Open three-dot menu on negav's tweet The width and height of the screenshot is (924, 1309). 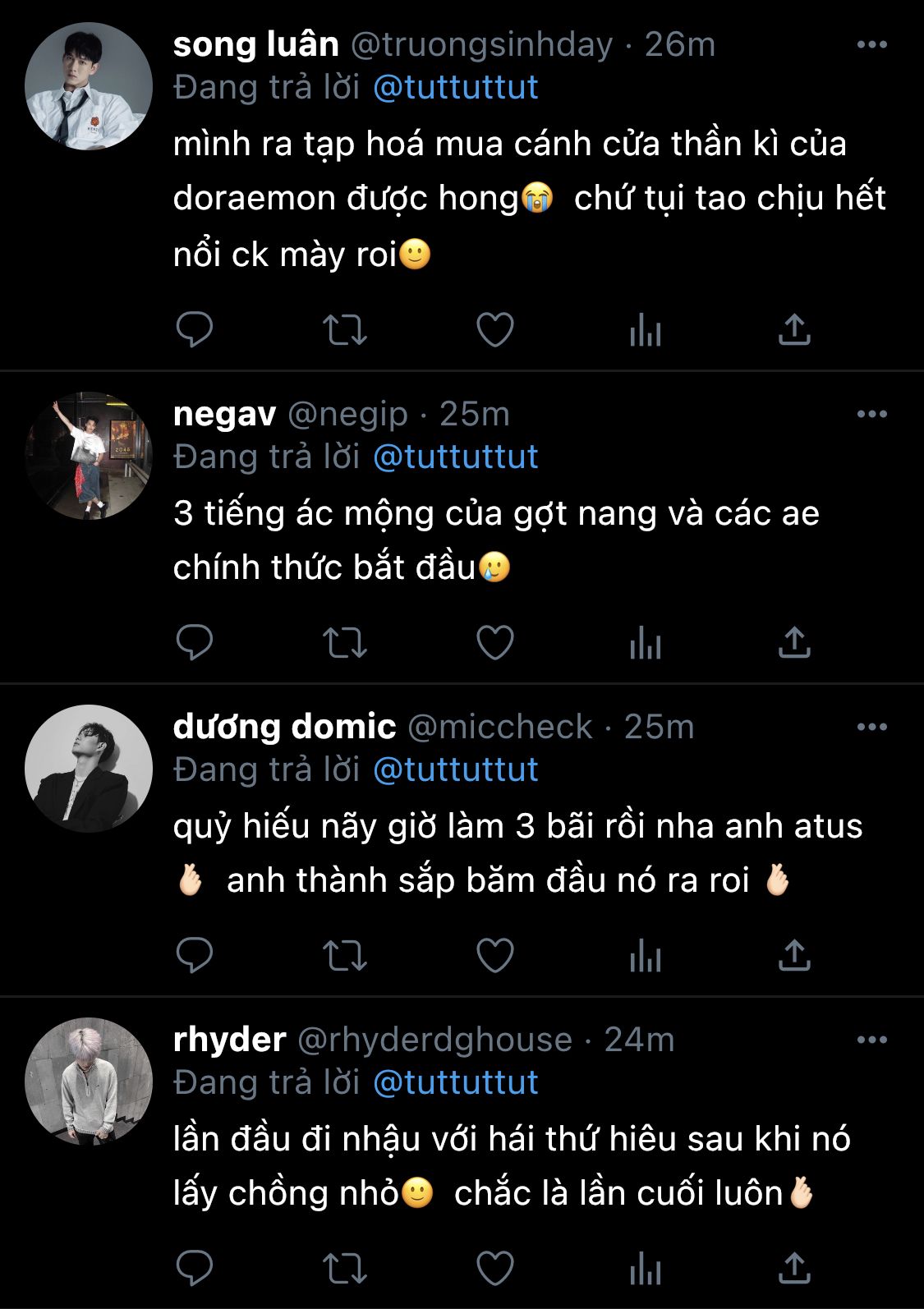(x=871, y=414)
